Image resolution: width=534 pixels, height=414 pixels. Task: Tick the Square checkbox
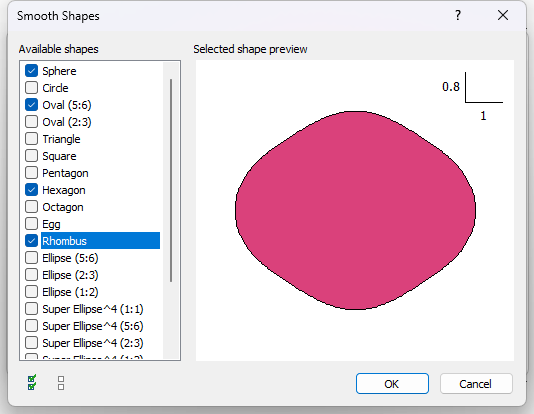click(x=31, y=156)
